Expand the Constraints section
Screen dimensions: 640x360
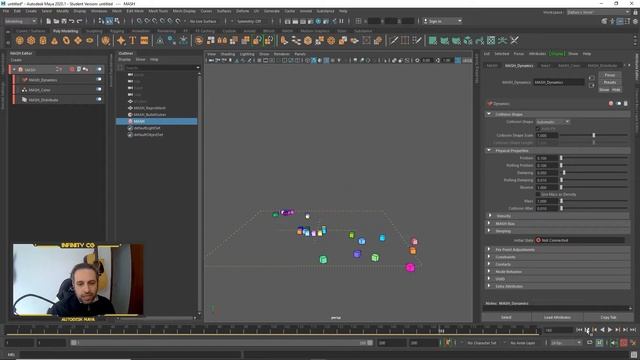pyautogui.click(x=489, y=257)
